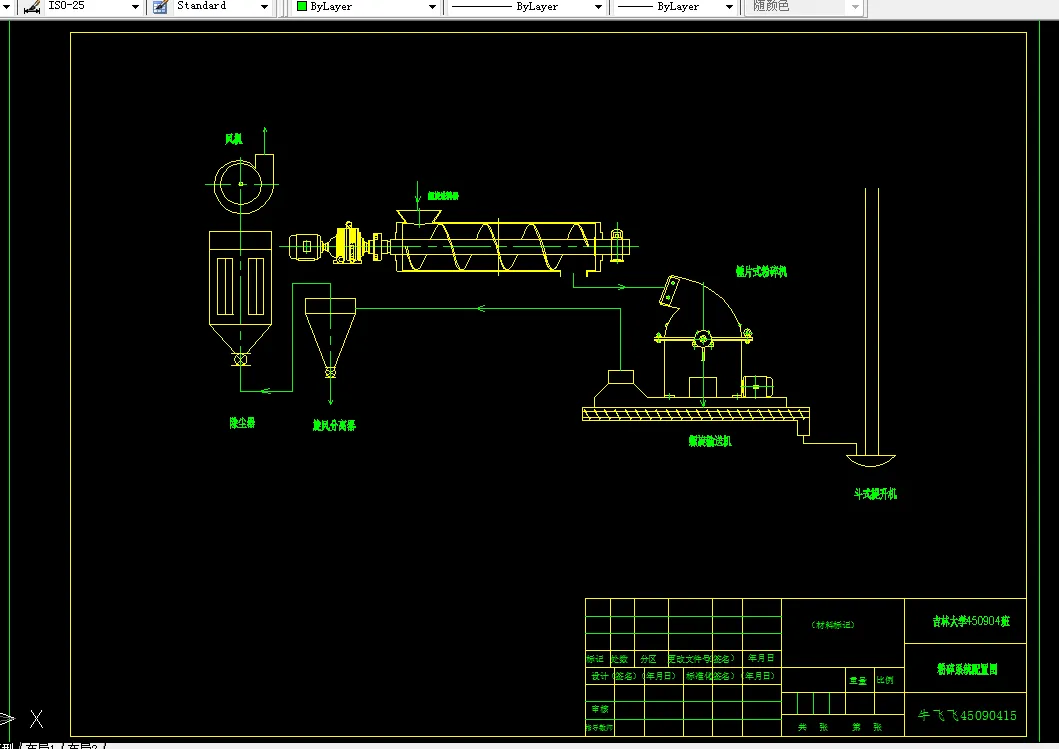Image resolution: width=1059 pixels, height=749 pixels.
Task: Switch to the 布局2 layout tab
Action: tap(84, 746)
